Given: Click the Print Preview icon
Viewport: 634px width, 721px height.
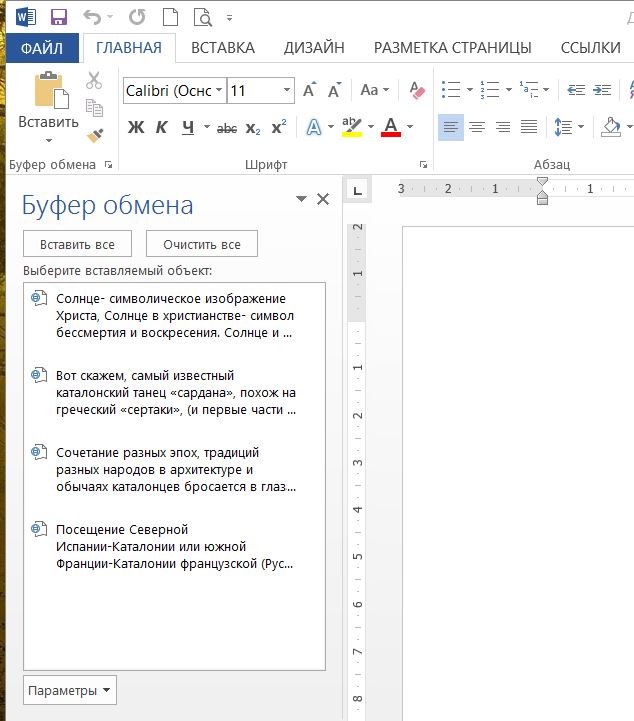Looking at the screenshot, I should [x=203, y=16].
